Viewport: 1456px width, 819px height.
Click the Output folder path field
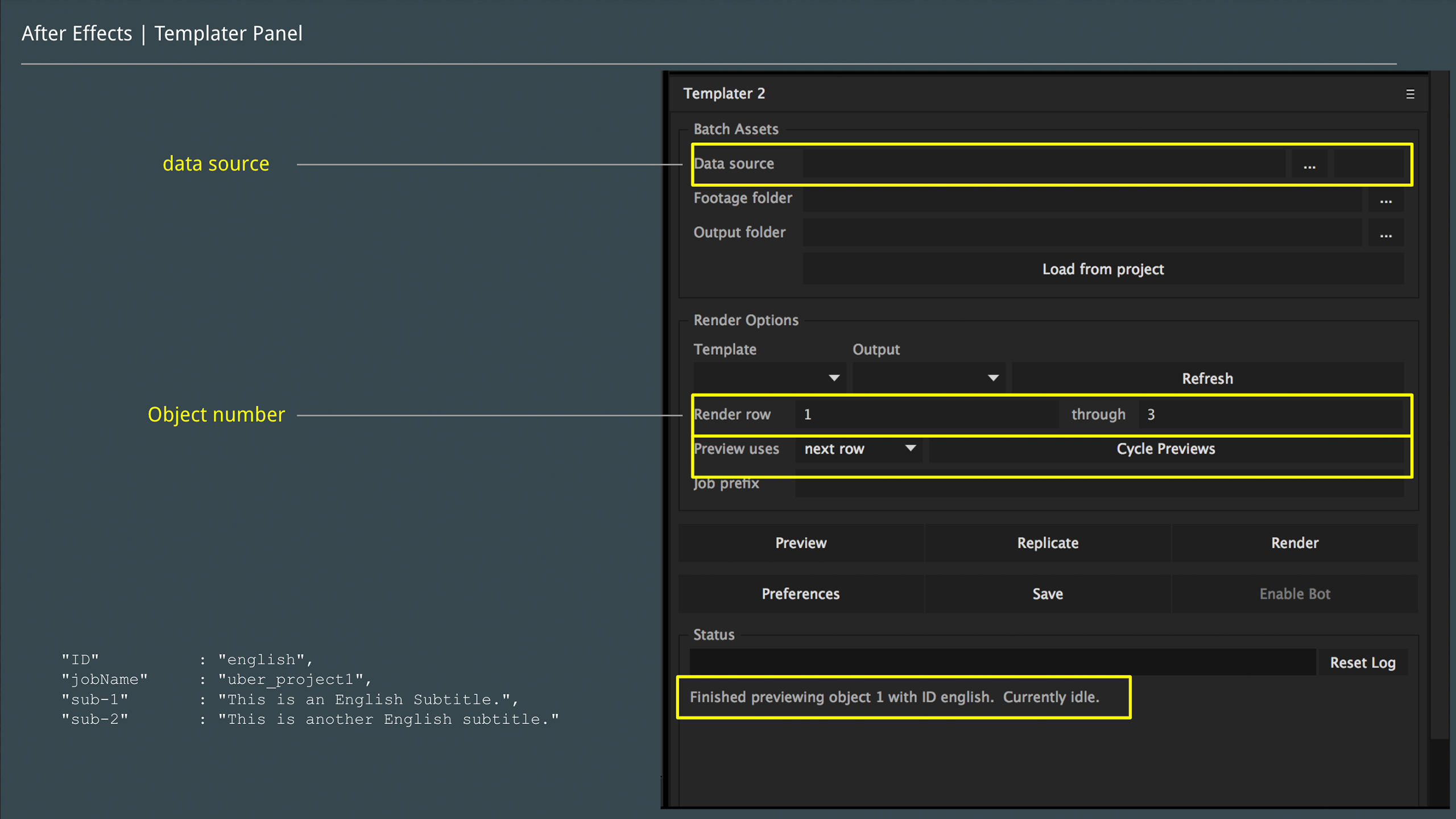pos(1082,233)
